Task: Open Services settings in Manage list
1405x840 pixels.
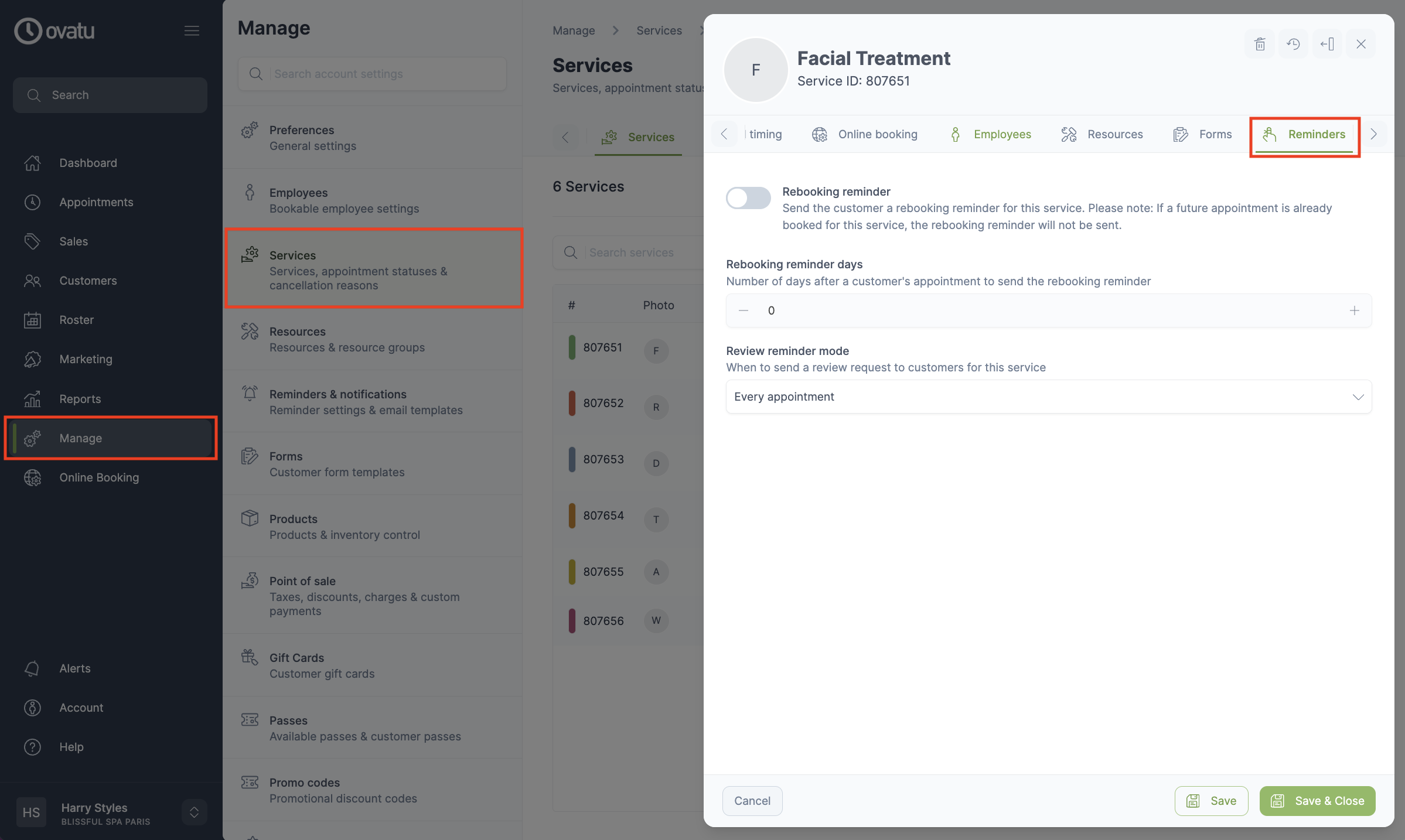Action: coord(373,269)
